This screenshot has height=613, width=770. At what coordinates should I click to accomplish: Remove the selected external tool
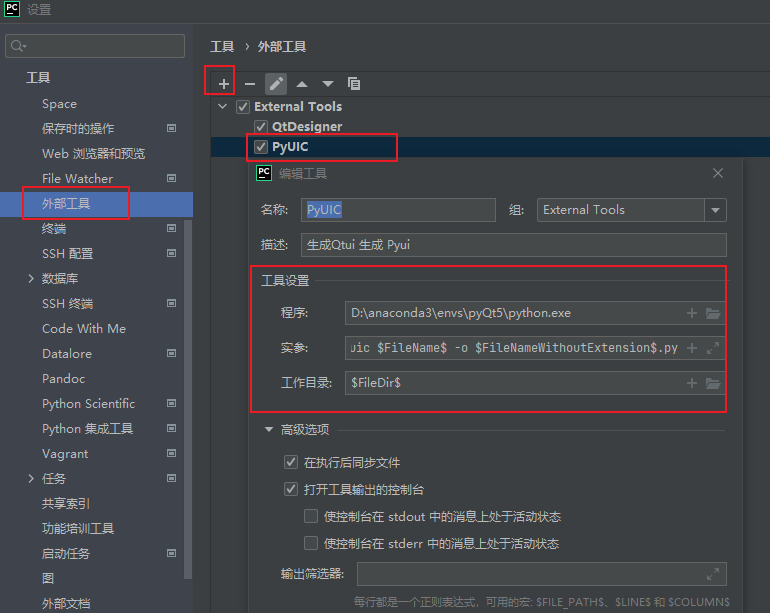(250, 84)
